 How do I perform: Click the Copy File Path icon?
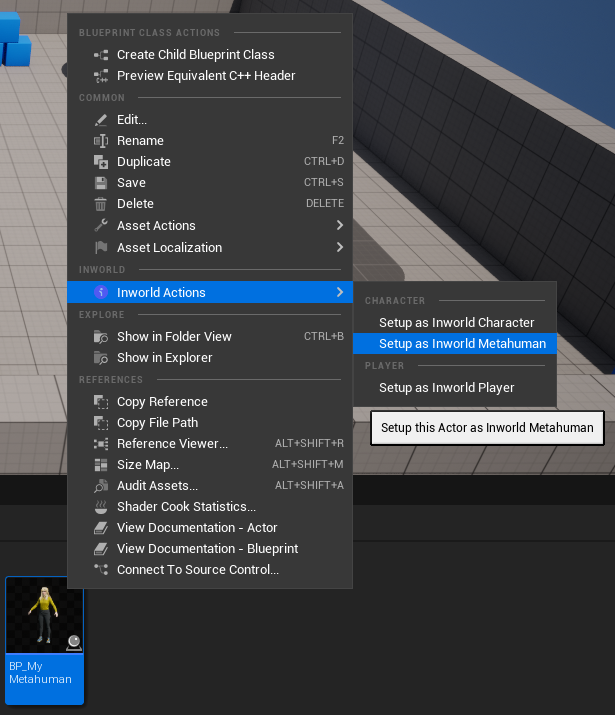101,423
